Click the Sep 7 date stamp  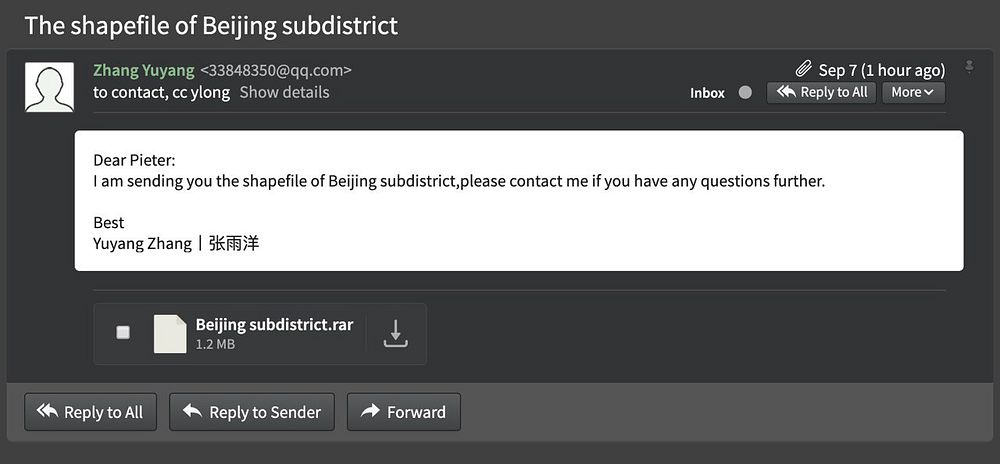881,69
